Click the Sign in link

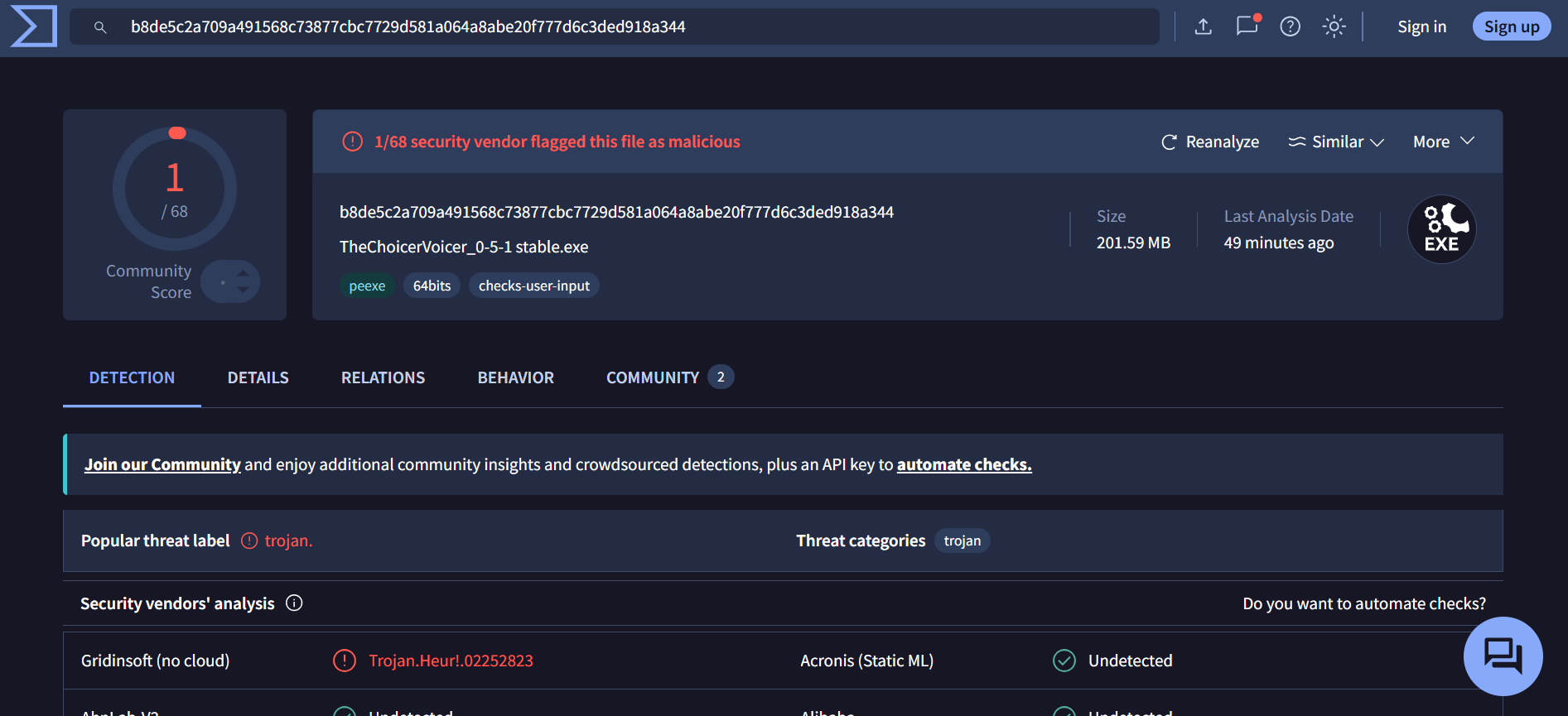(1422, 26)
